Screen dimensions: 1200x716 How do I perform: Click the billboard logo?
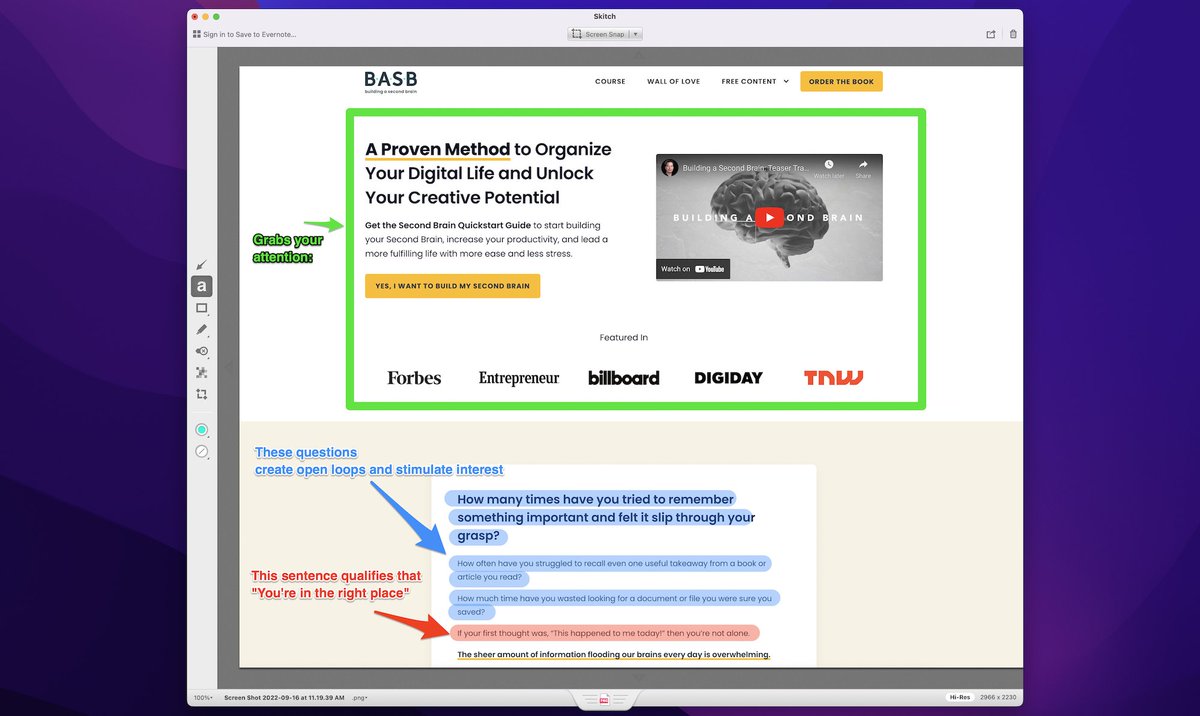tap(623, 378)
